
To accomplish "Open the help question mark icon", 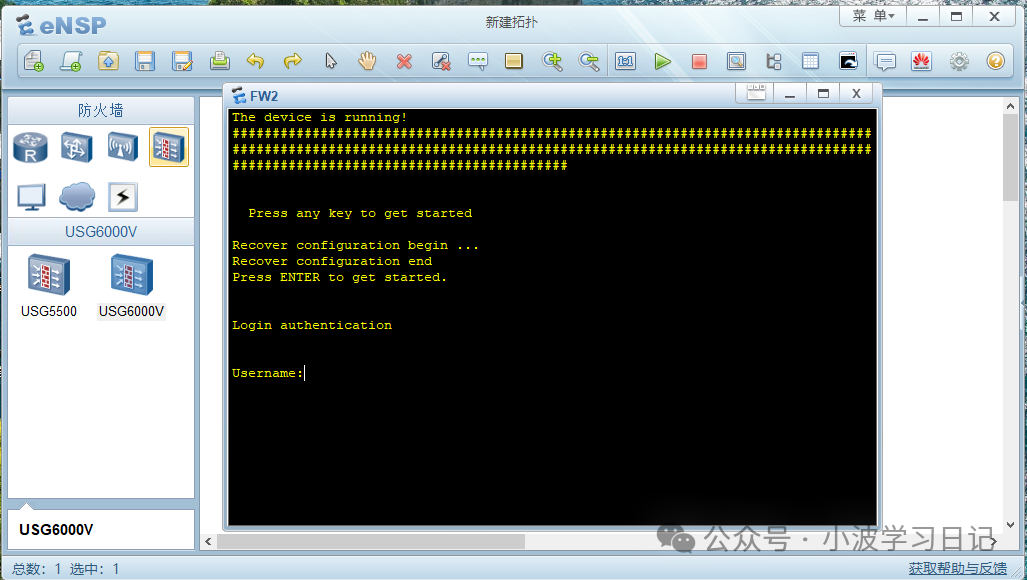I will (996, 62).
